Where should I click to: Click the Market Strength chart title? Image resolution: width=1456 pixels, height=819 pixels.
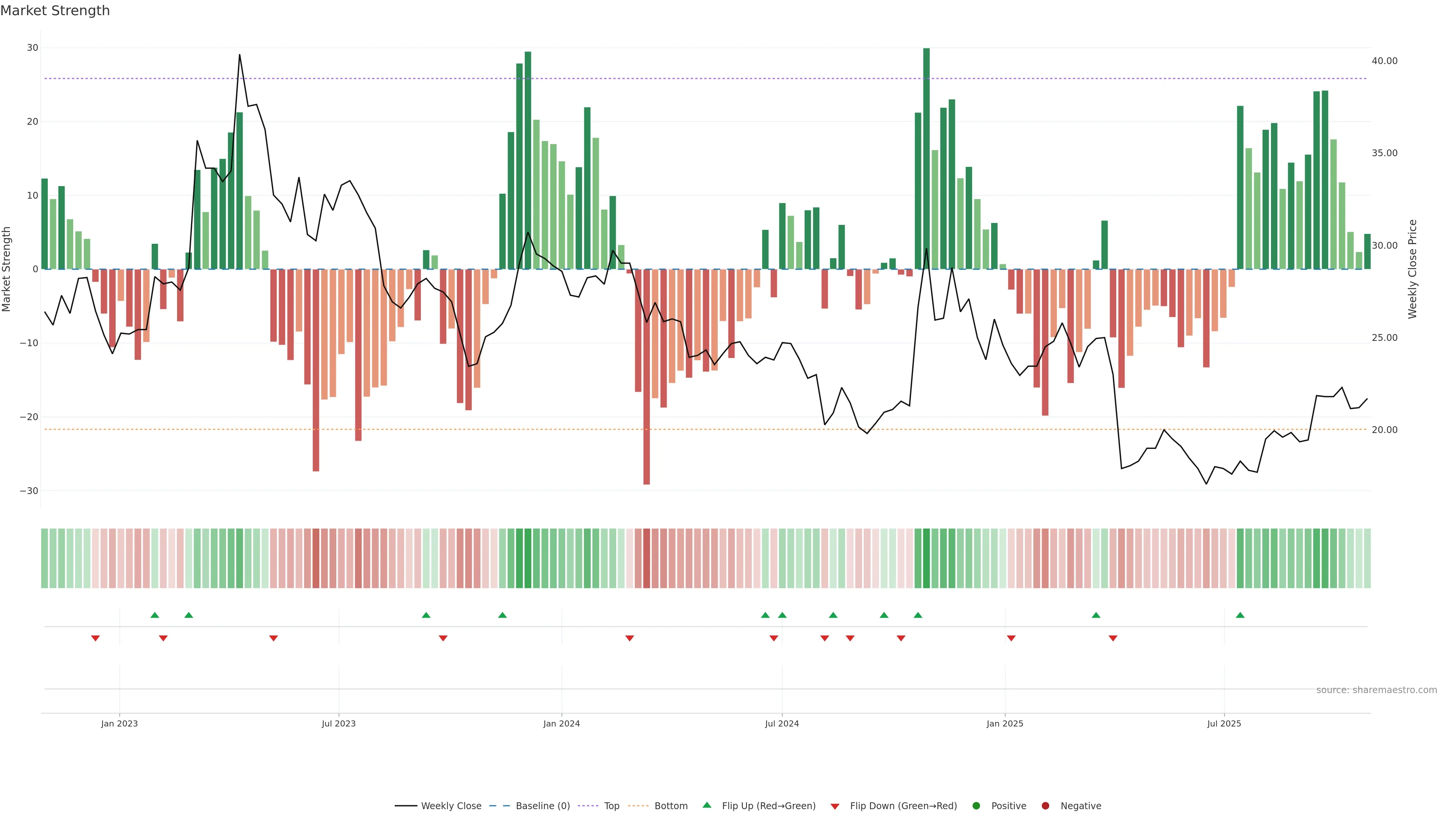point(55,11)
